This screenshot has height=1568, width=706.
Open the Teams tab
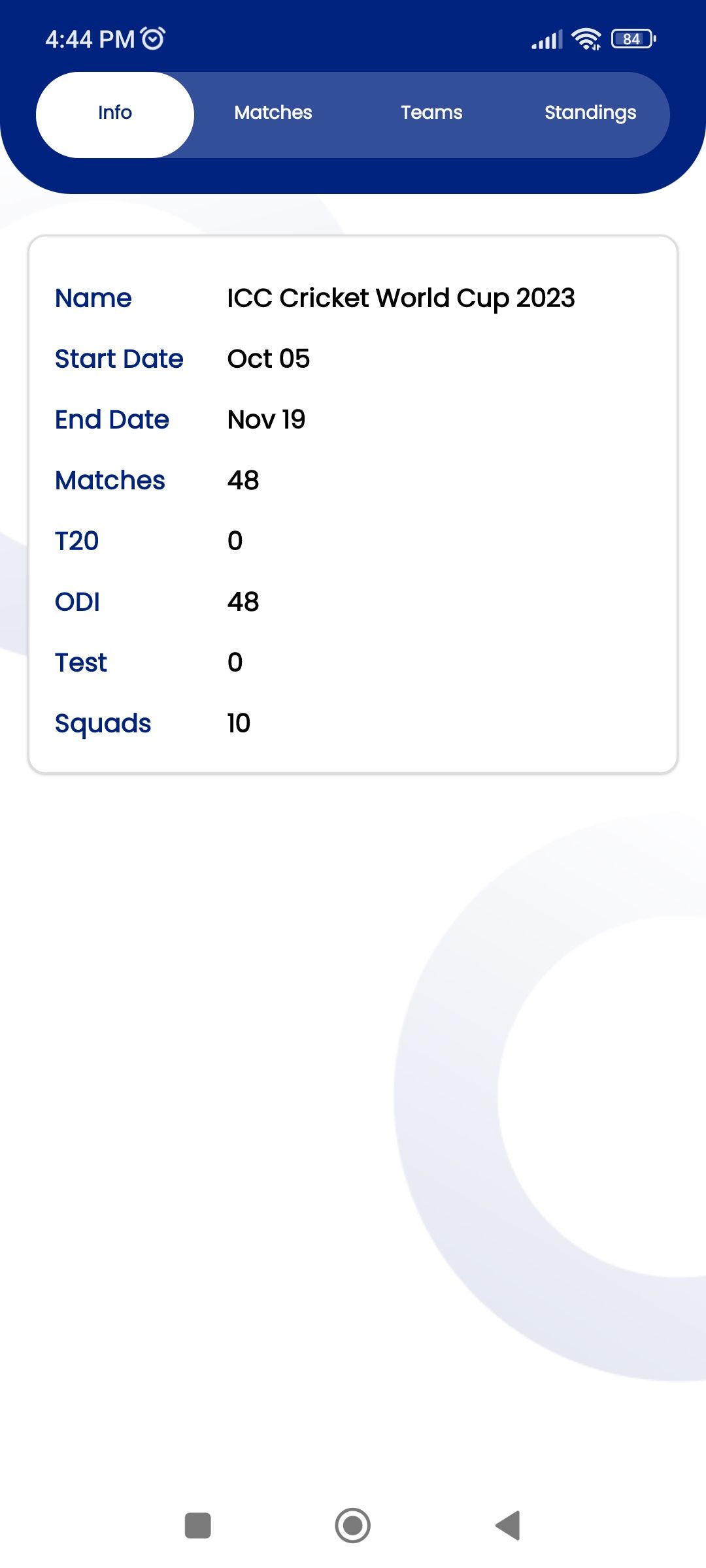click(x=431, y=113)
